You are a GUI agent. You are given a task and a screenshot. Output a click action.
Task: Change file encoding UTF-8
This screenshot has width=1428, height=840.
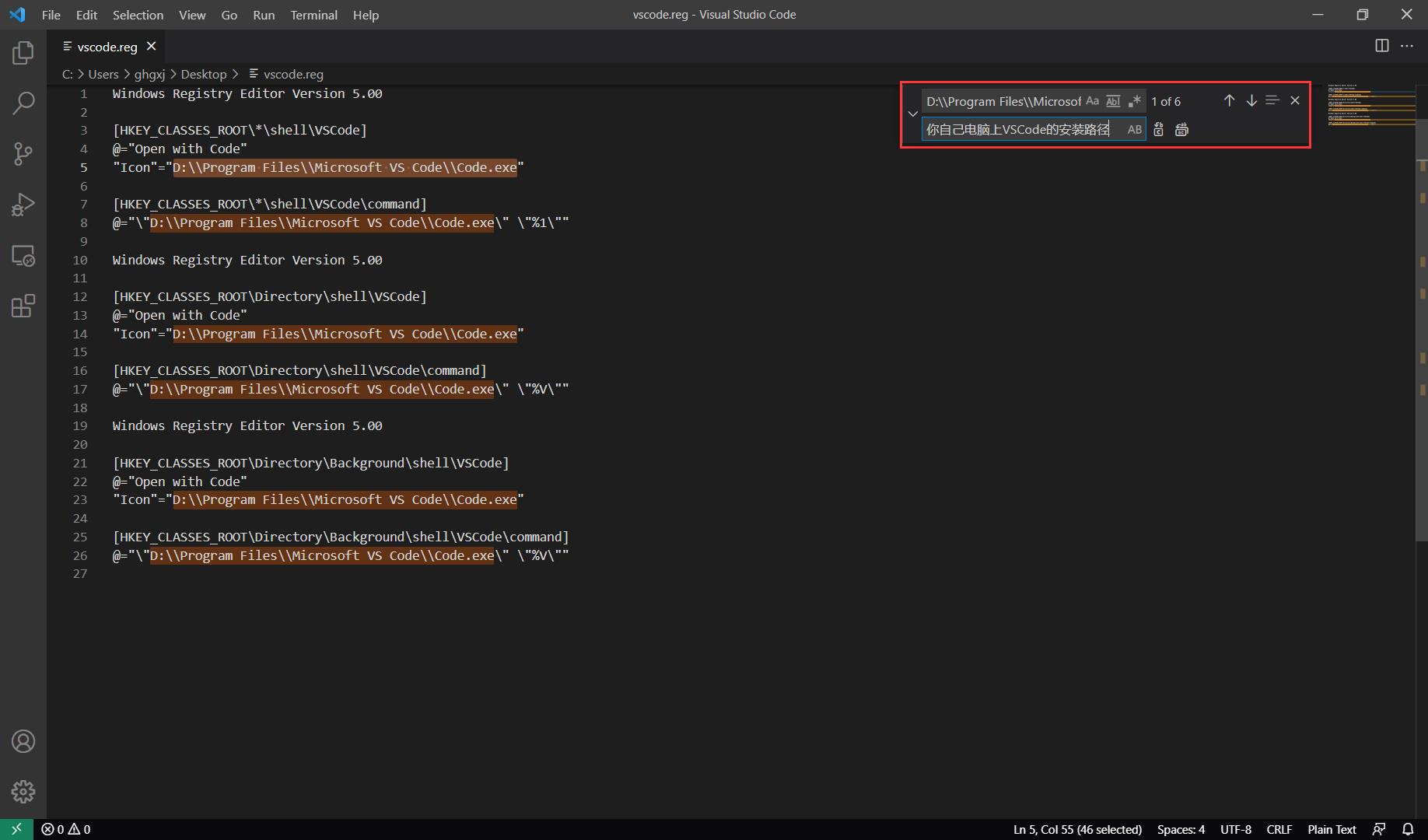coord(1236,829)
